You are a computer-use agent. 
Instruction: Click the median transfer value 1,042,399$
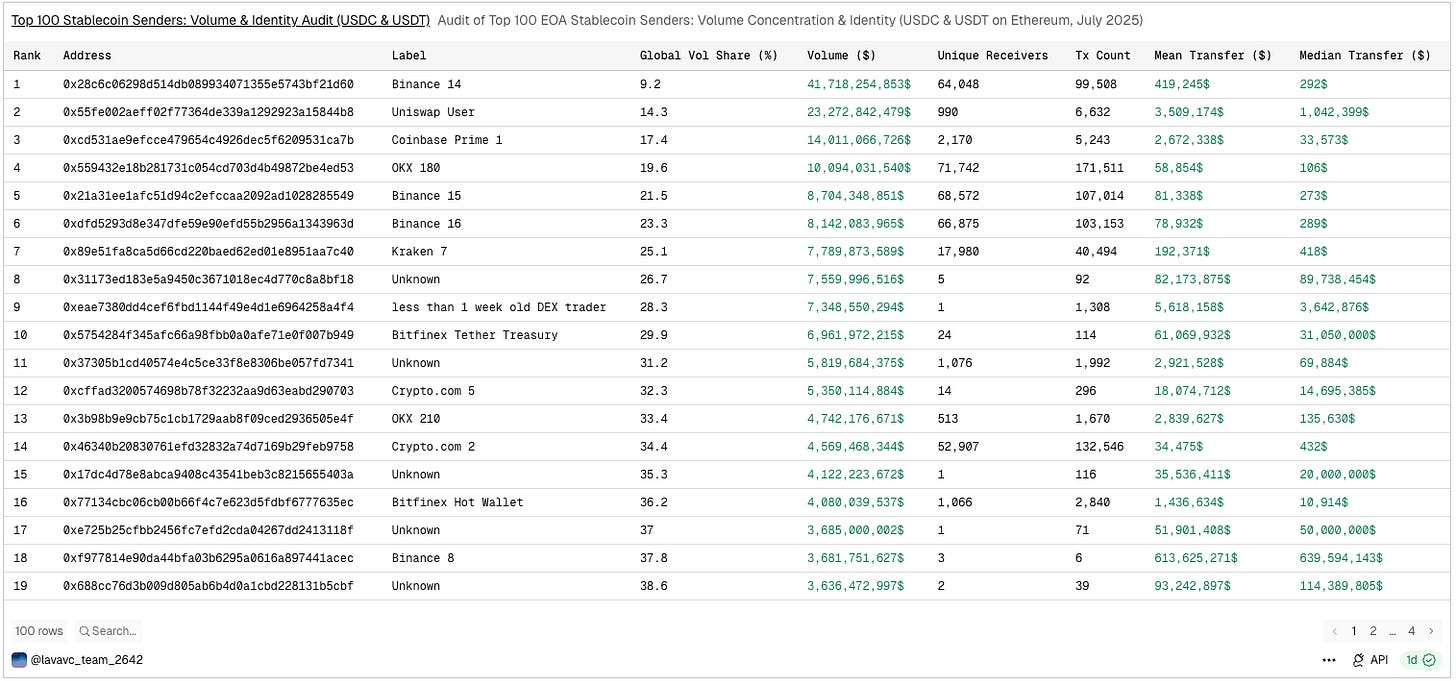click(x=1334, y=112)
